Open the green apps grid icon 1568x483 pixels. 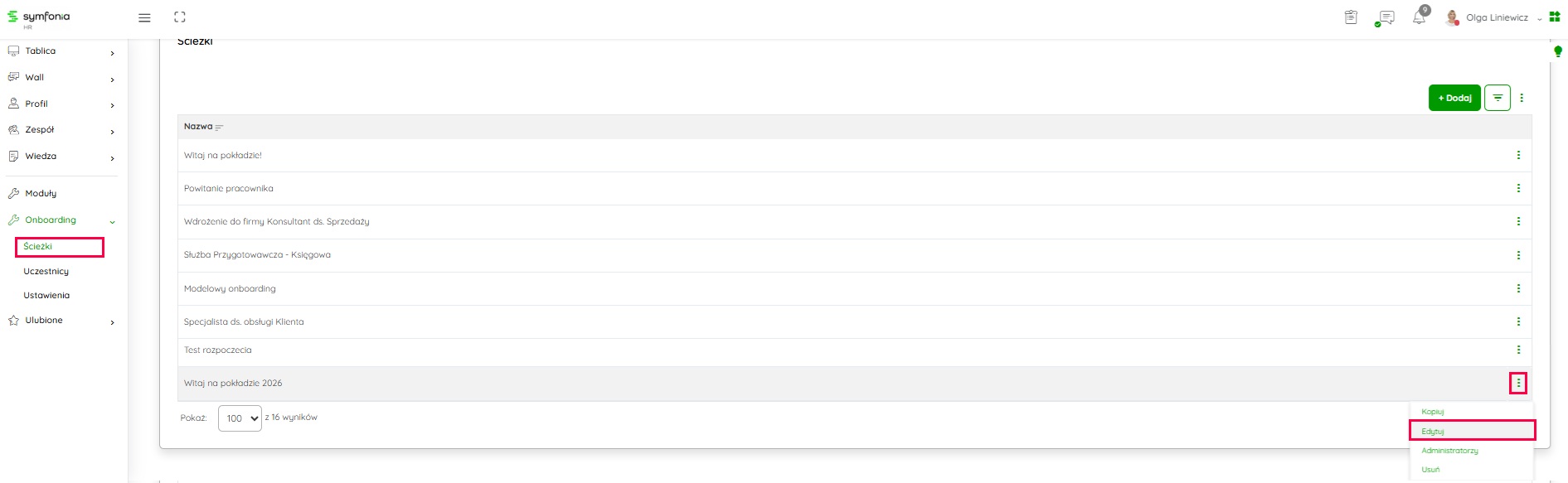(1555, 17)
